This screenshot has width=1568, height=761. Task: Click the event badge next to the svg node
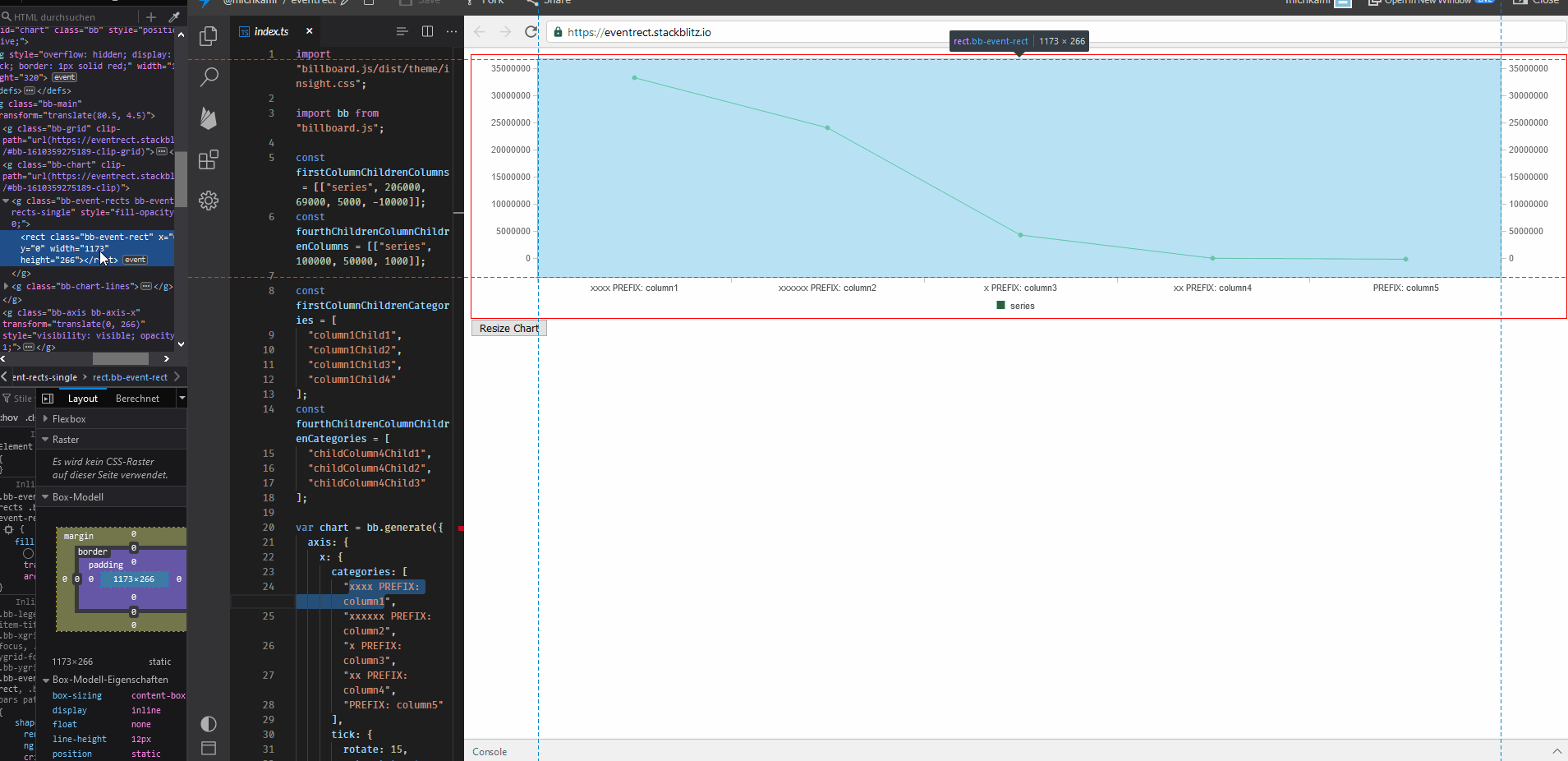(65, 77)
